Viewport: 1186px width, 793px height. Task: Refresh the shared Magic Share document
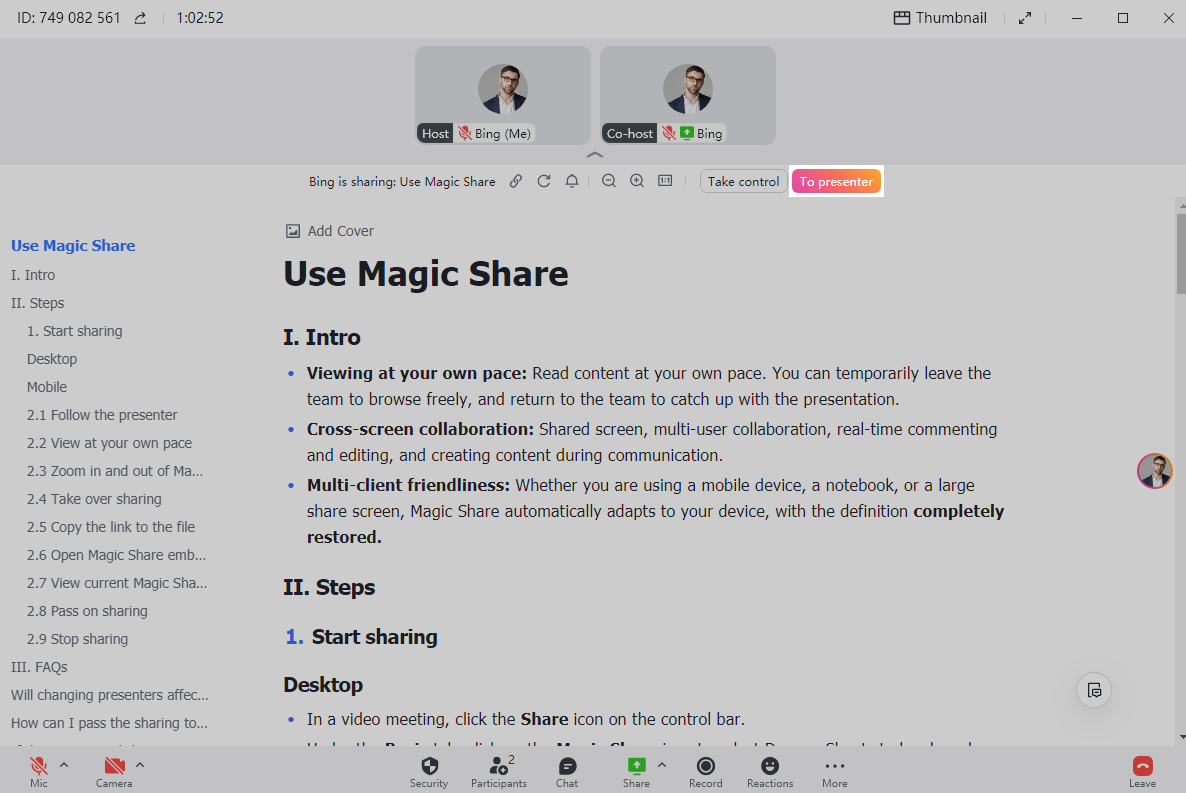543,181
